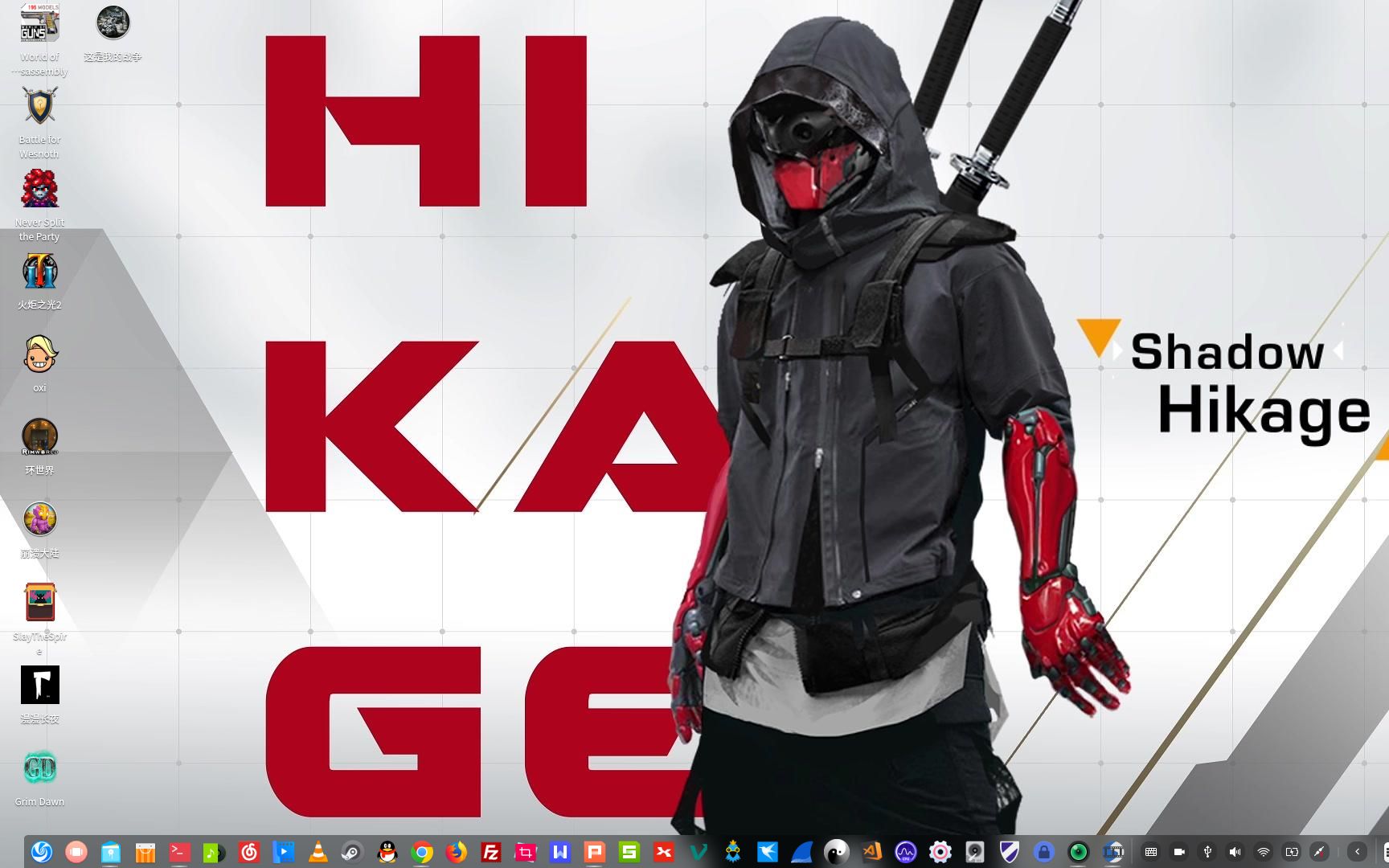Click the pen tray icon
The image size is (1389, 868).
point(1320,851)
